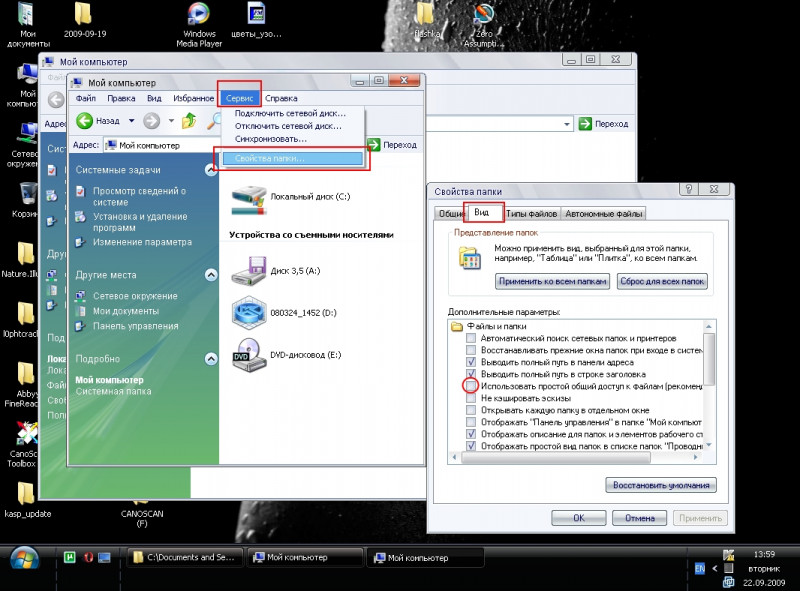Open Установка и удаление программ link
Screen dimensions: 800x591
pos(140,222)
